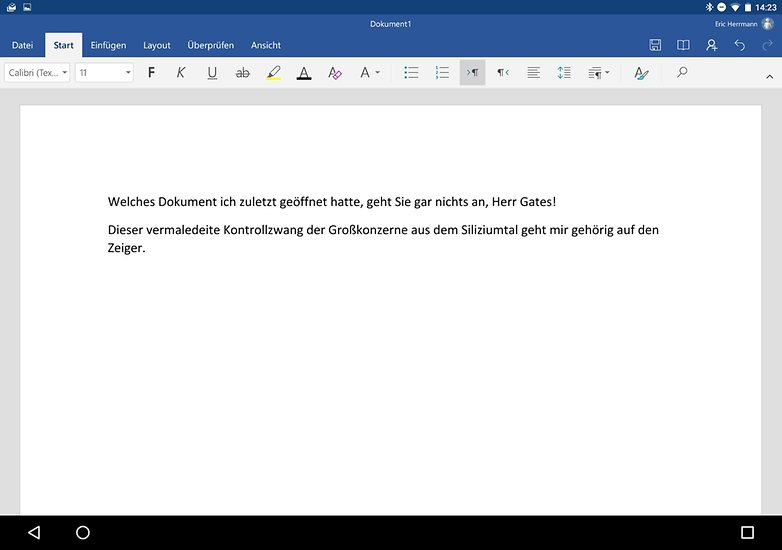Tap the mail notification icon
The width and height of the screenshot is (782, 550).
pos(11,7)
